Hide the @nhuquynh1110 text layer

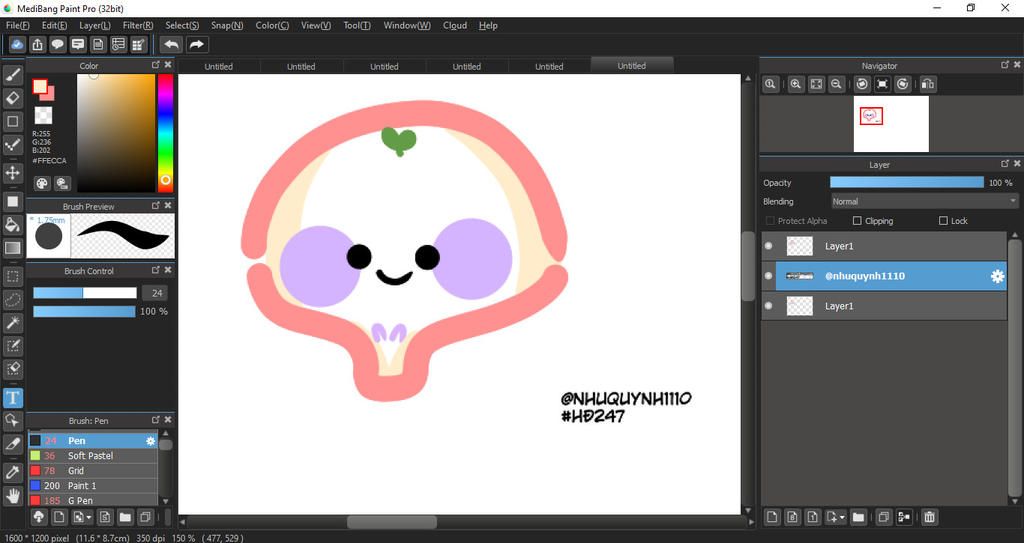click(768, 276)
